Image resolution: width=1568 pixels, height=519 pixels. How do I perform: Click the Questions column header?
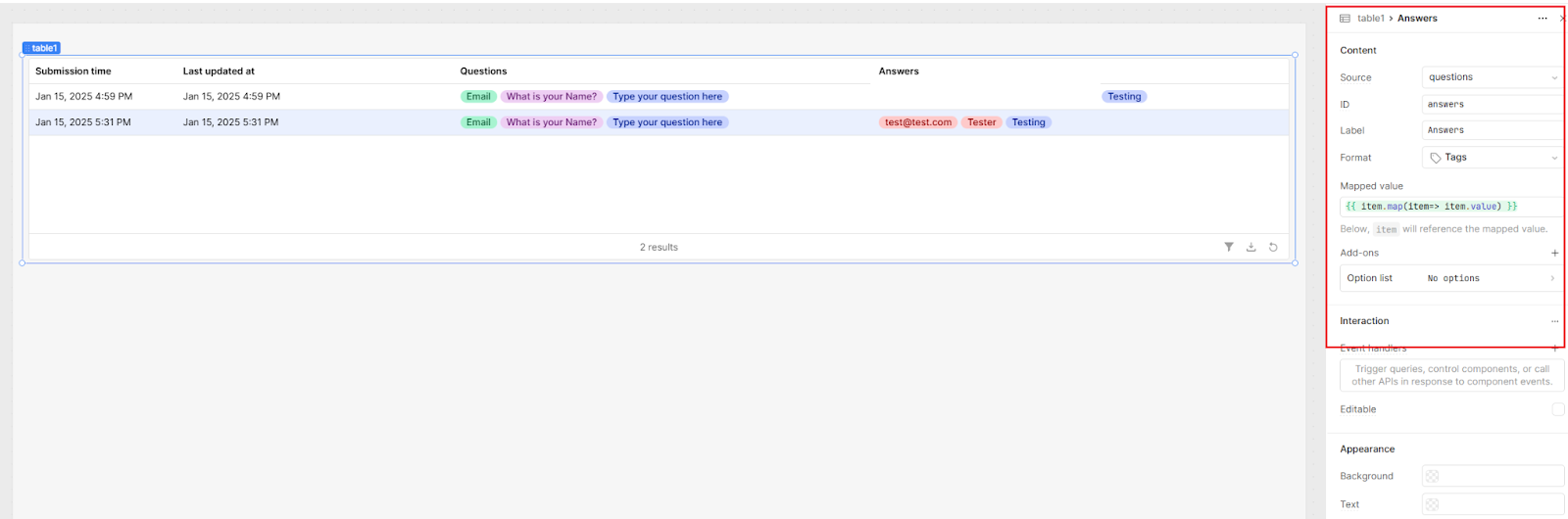[x=484, y=71]
